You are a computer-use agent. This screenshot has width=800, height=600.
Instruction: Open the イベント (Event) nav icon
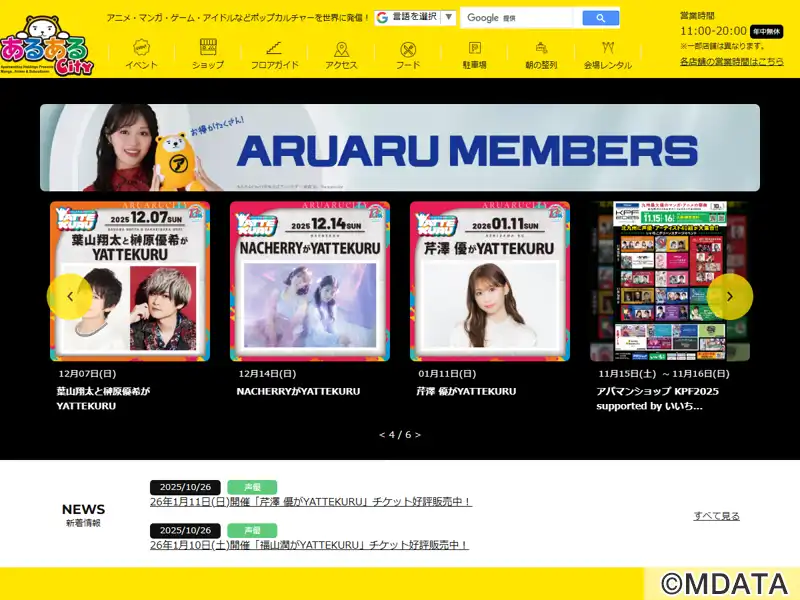(x=141, y=50)
